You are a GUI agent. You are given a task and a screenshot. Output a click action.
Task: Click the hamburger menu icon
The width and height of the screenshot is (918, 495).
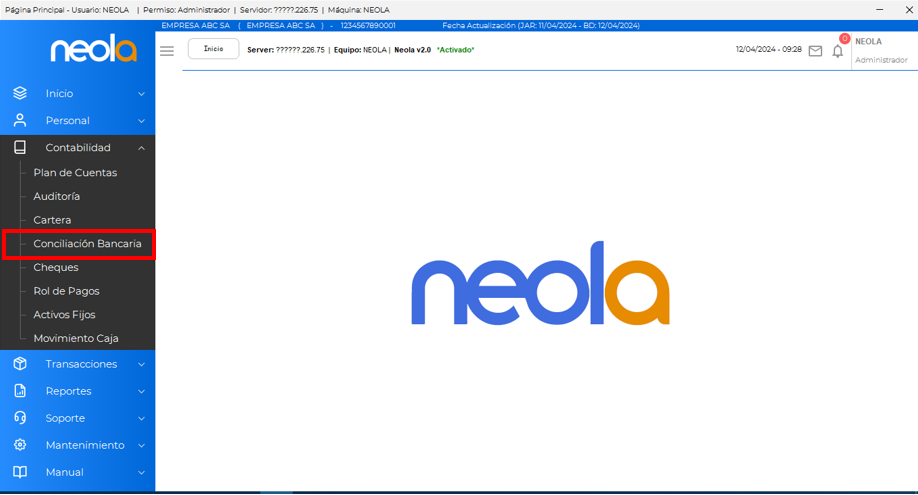[167, 50]
